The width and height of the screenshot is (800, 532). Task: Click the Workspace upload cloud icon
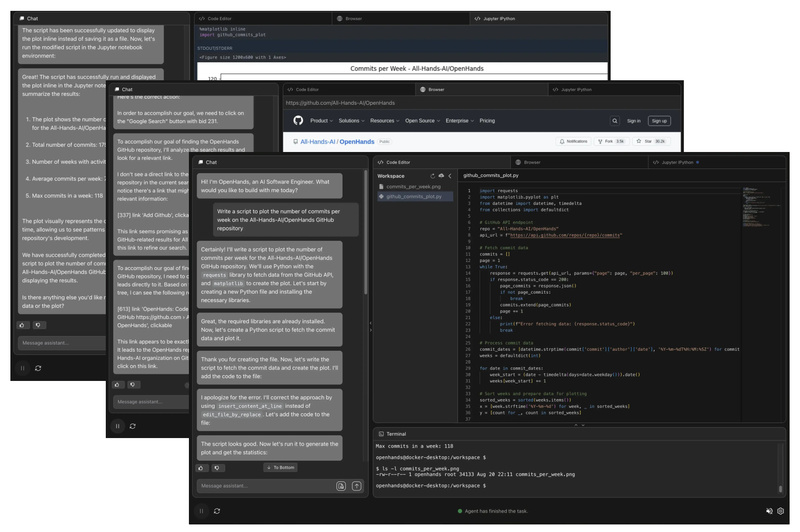441,176
